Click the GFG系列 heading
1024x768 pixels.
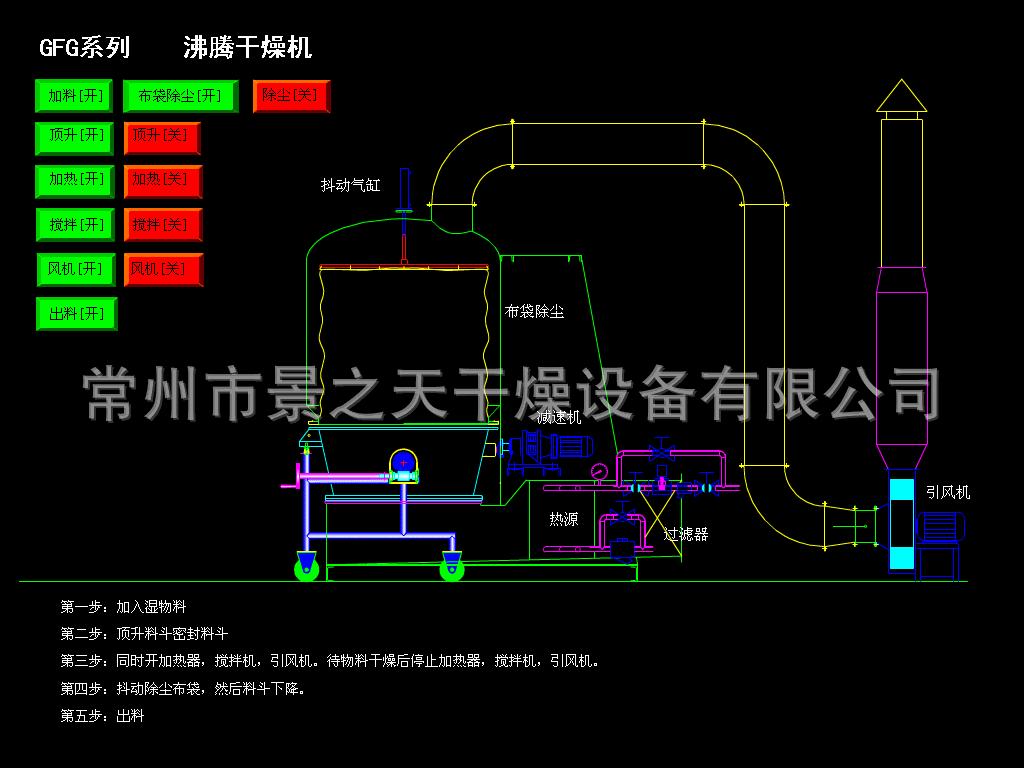(85, 48)
